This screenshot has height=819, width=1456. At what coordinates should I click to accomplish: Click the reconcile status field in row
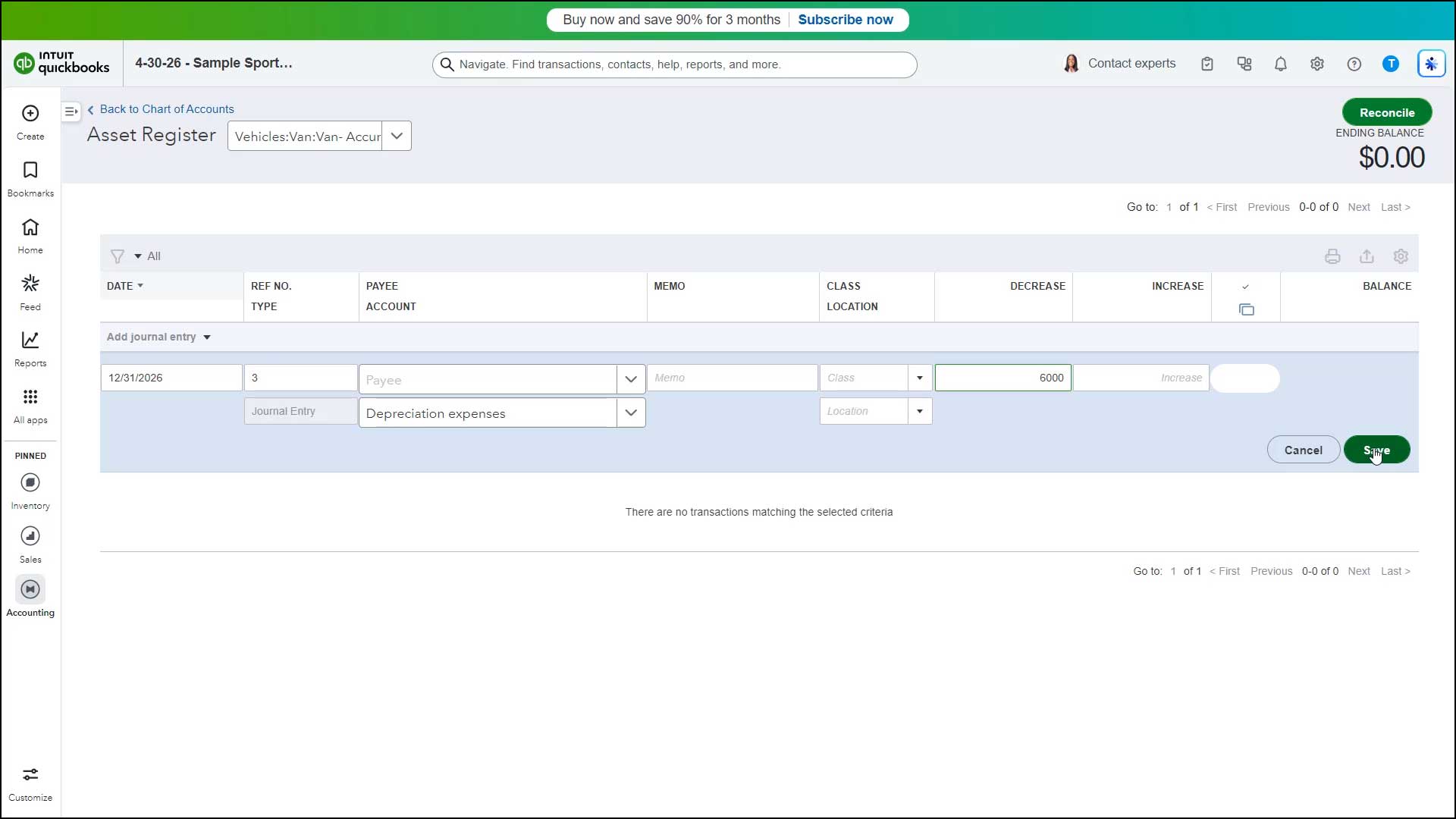click(x=1245, y=378)
